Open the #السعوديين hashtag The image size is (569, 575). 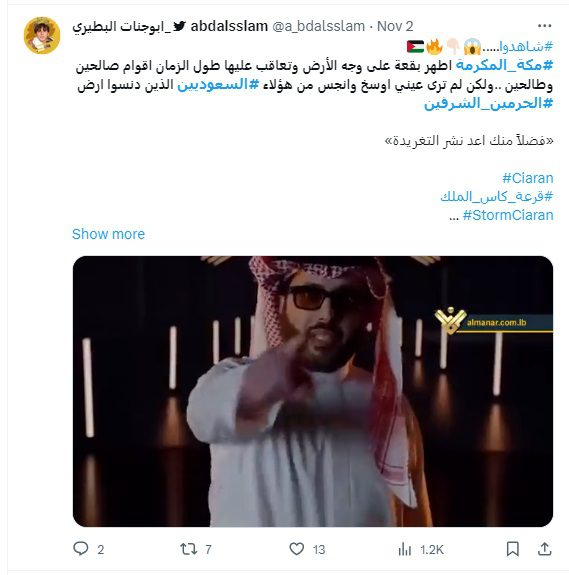(218, 85)
